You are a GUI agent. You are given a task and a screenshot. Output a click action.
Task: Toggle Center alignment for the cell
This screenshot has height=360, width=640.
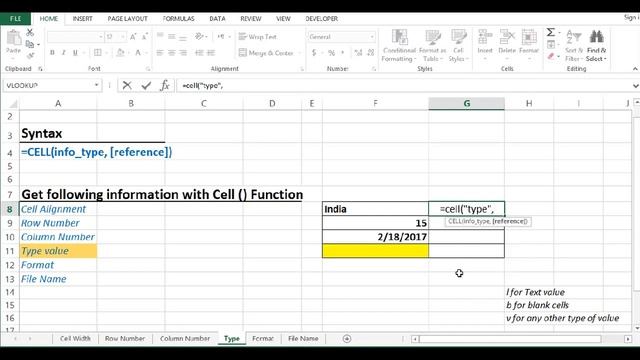pos(172,53)
